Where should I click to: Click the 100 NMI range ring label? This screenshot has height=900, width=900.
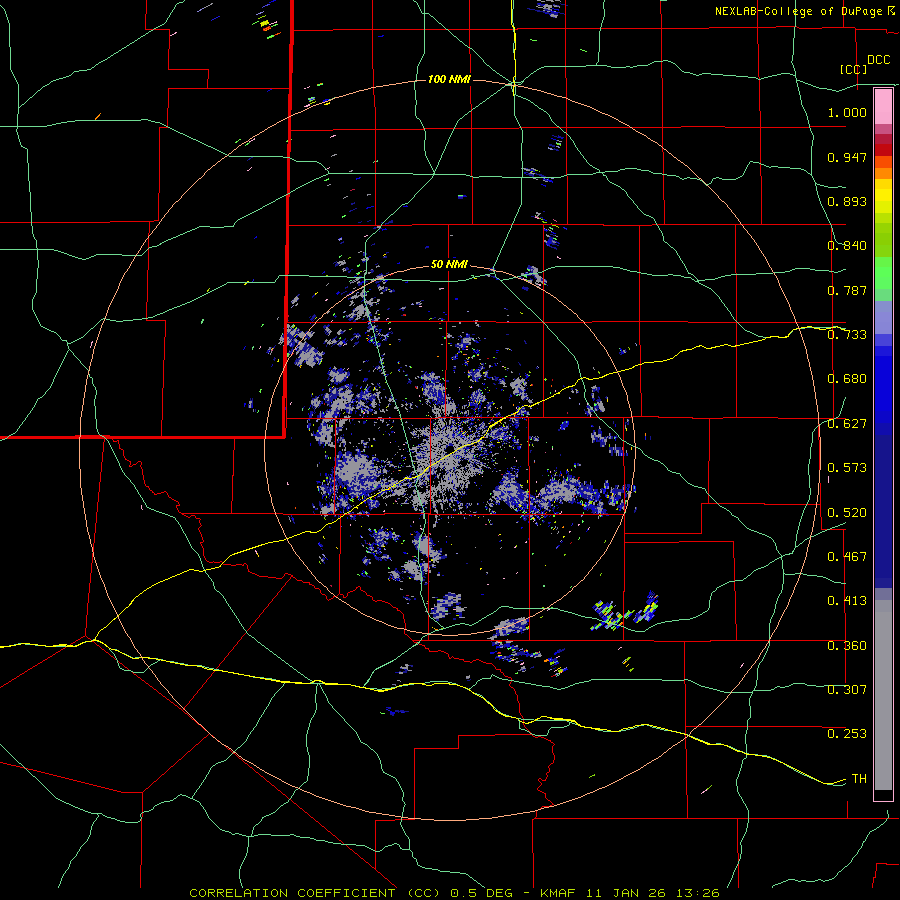coord(449,79)
